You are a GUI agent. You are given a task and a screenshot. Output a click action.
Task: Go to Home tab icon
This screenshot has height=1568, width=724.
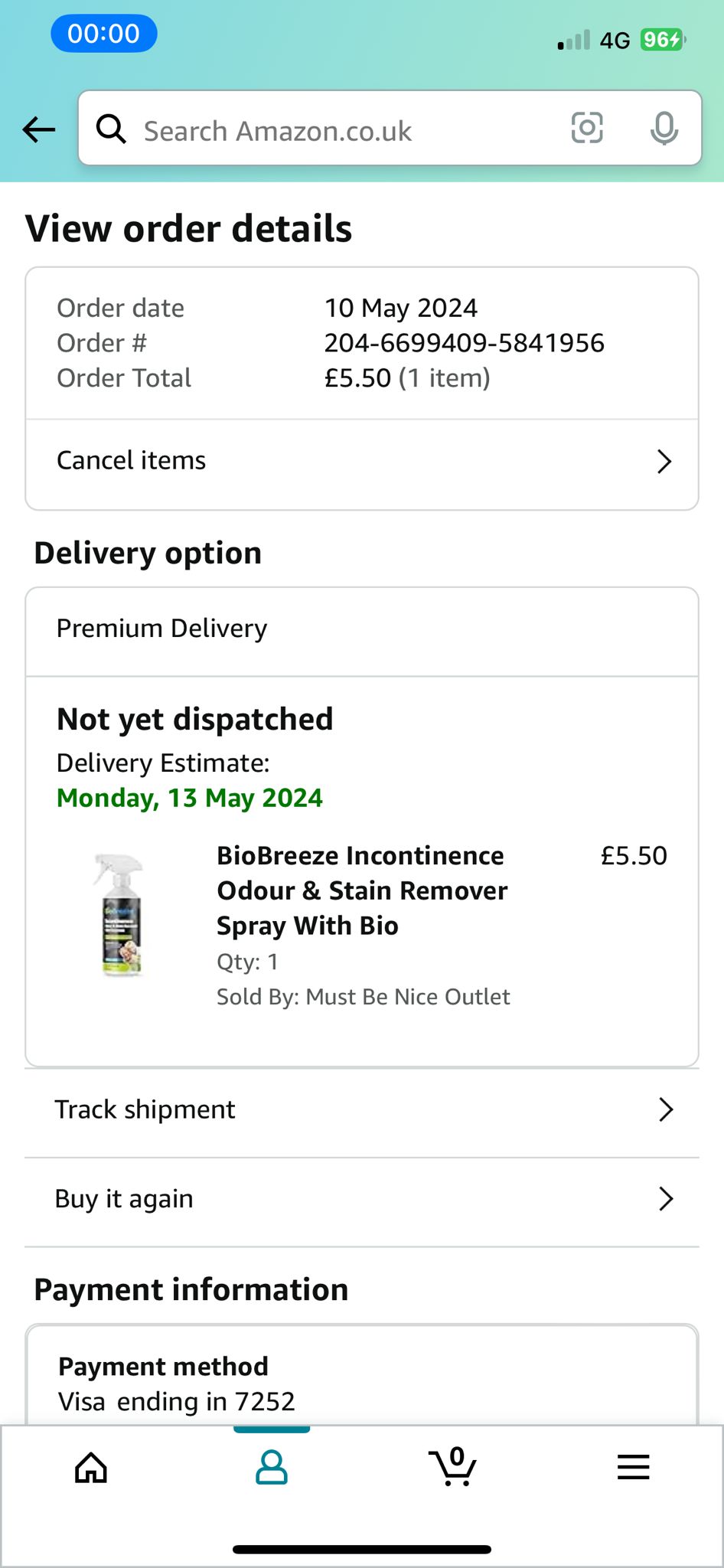coord(91,1467)
